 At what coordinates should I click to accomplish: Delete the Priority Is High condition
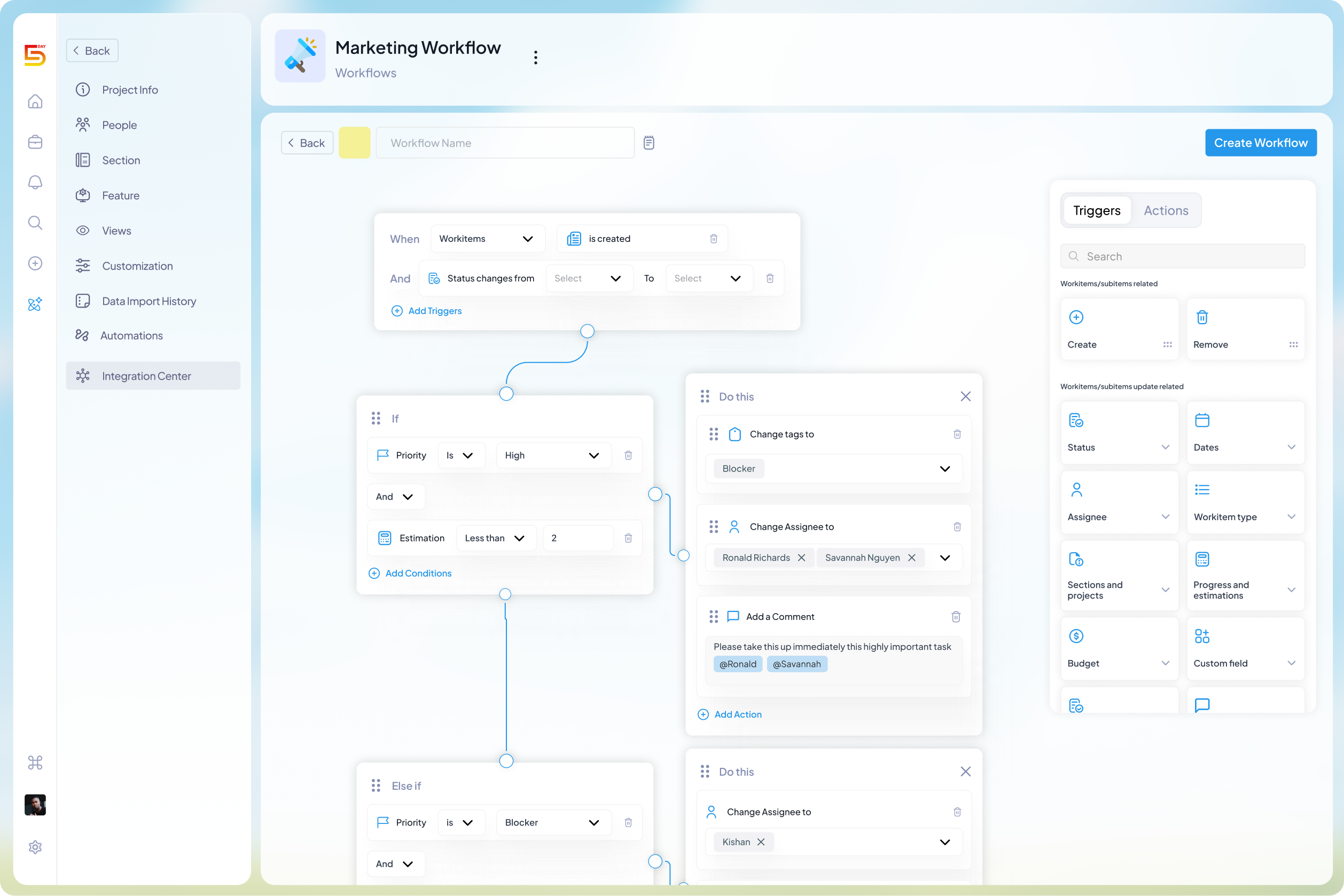click(x=628, y=455)
